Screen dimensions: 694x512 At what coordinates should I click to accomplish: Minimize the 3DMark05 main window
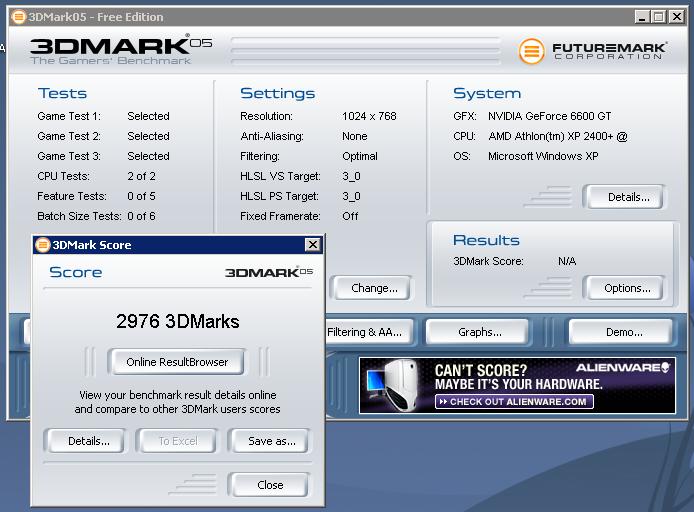642,17
